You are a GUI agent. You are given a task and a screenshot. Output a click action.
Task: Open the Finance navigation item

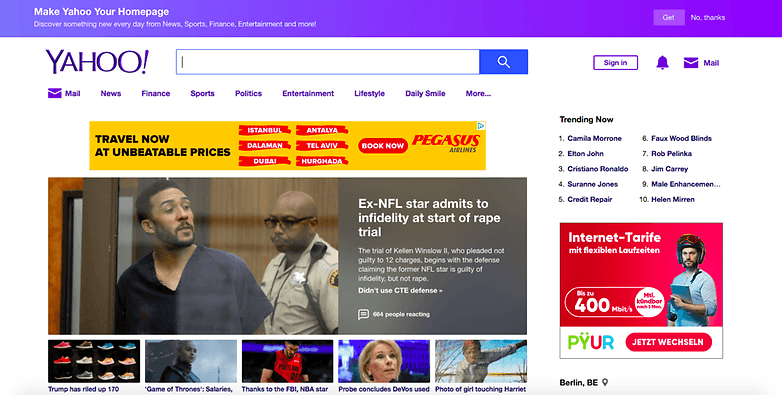pyautogui.click(x=156, y=93)
